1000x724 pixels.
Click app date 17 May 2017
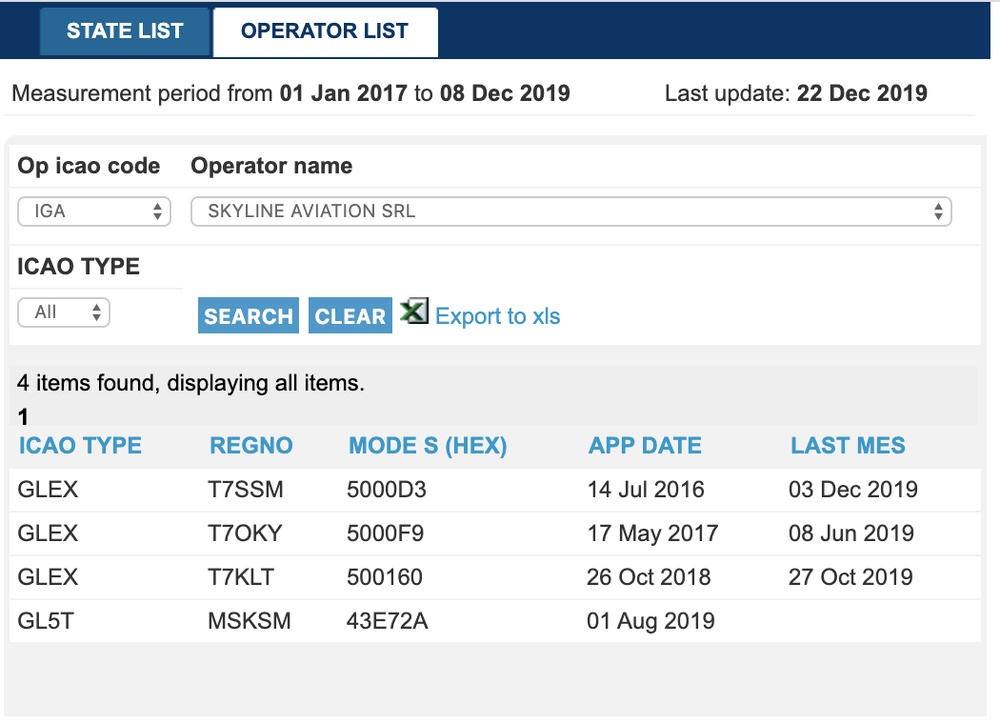652,533
